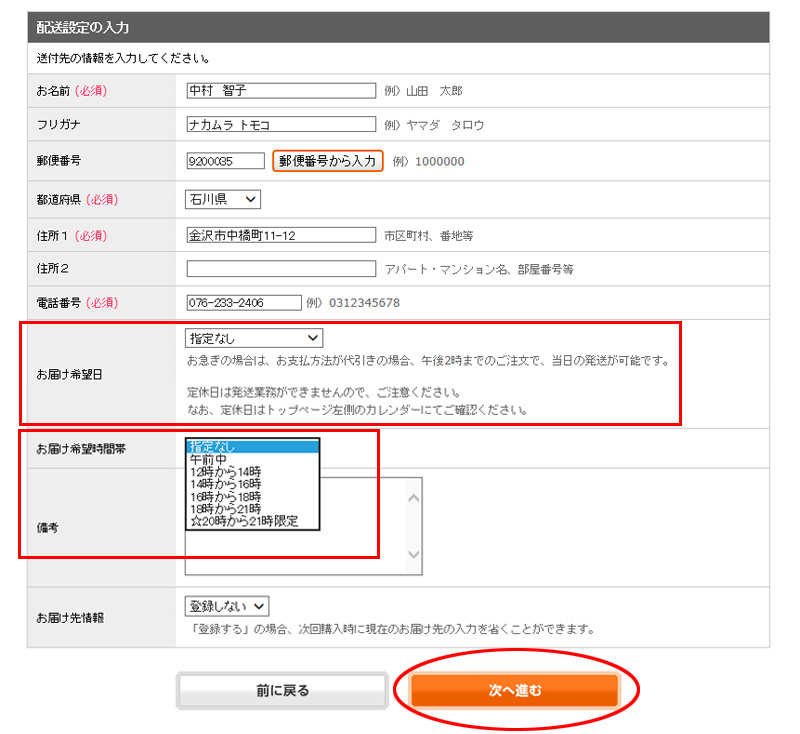Click the フリガナ input field
800x734 pixels.
click(281, 124)
